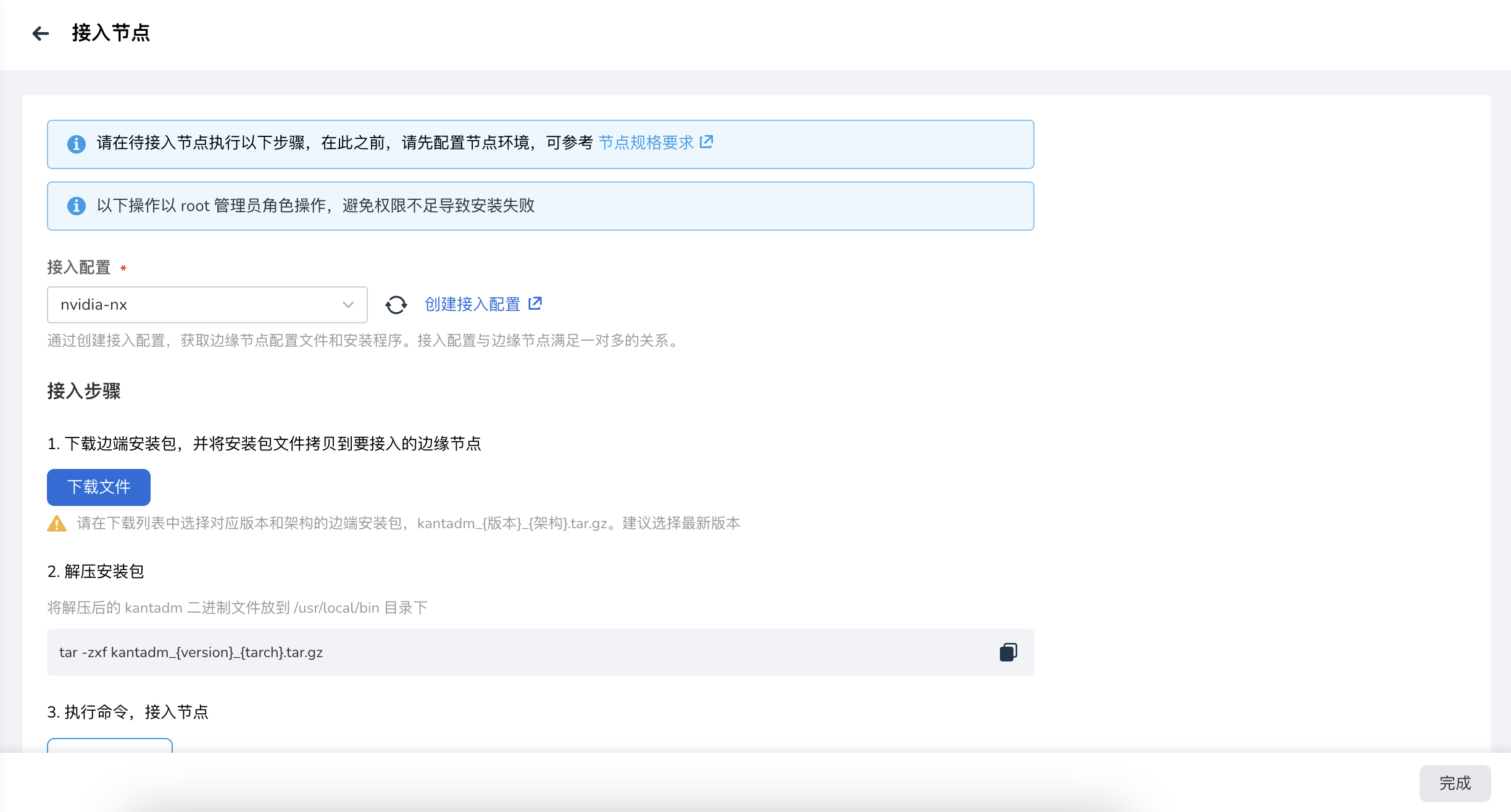Click external link icon after 创建接入配置
This screenshot has height=812, width=1511.
(535, 303)
